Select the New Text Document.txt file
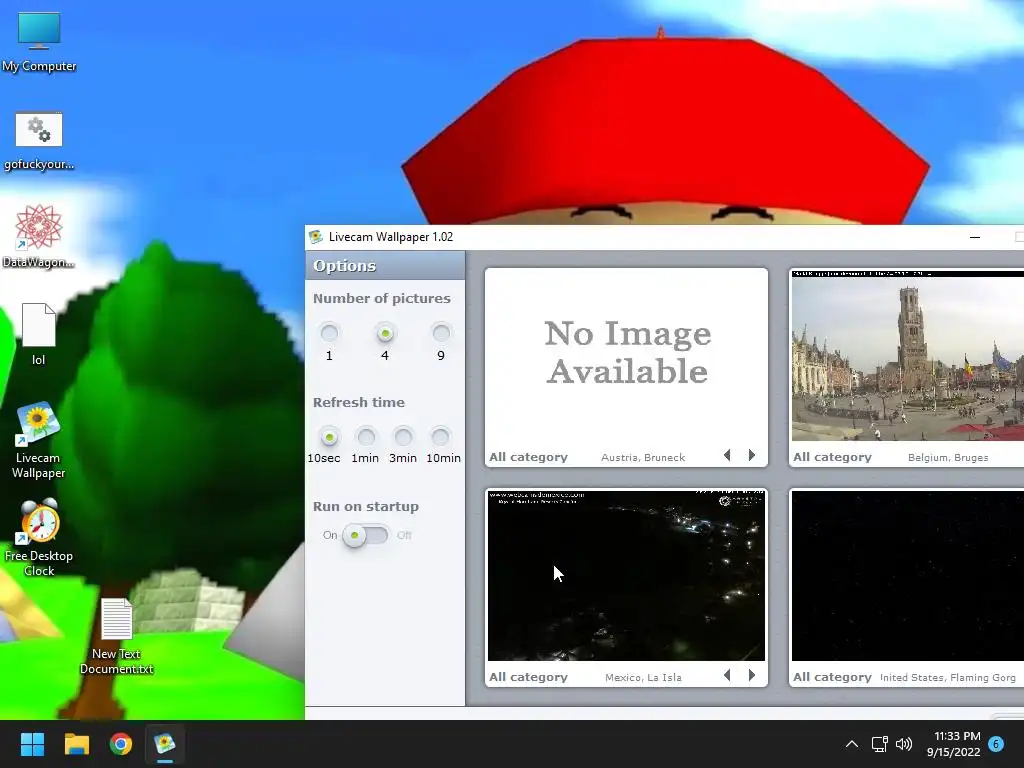This screenshot has width=1024, height=768. [116, 636]
